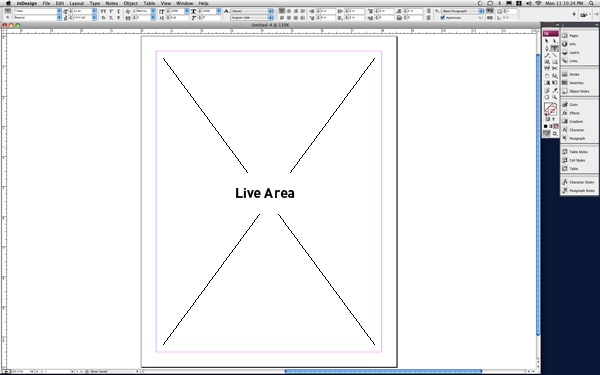Select the Pen tool
600x375 pixels.
pyautogui.click(x=547, y=48)
